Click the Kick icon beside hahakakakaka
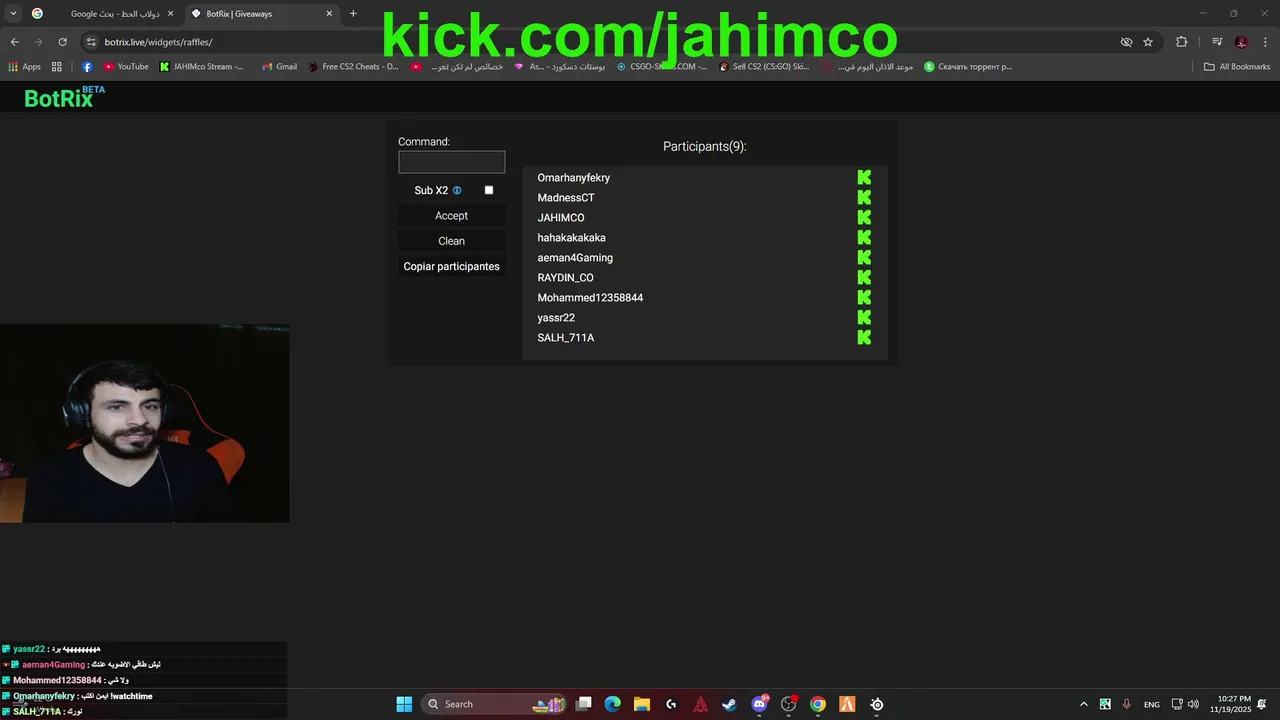Image resolution: width=1280 pixels, height=720 pixels. click(864, 237)
